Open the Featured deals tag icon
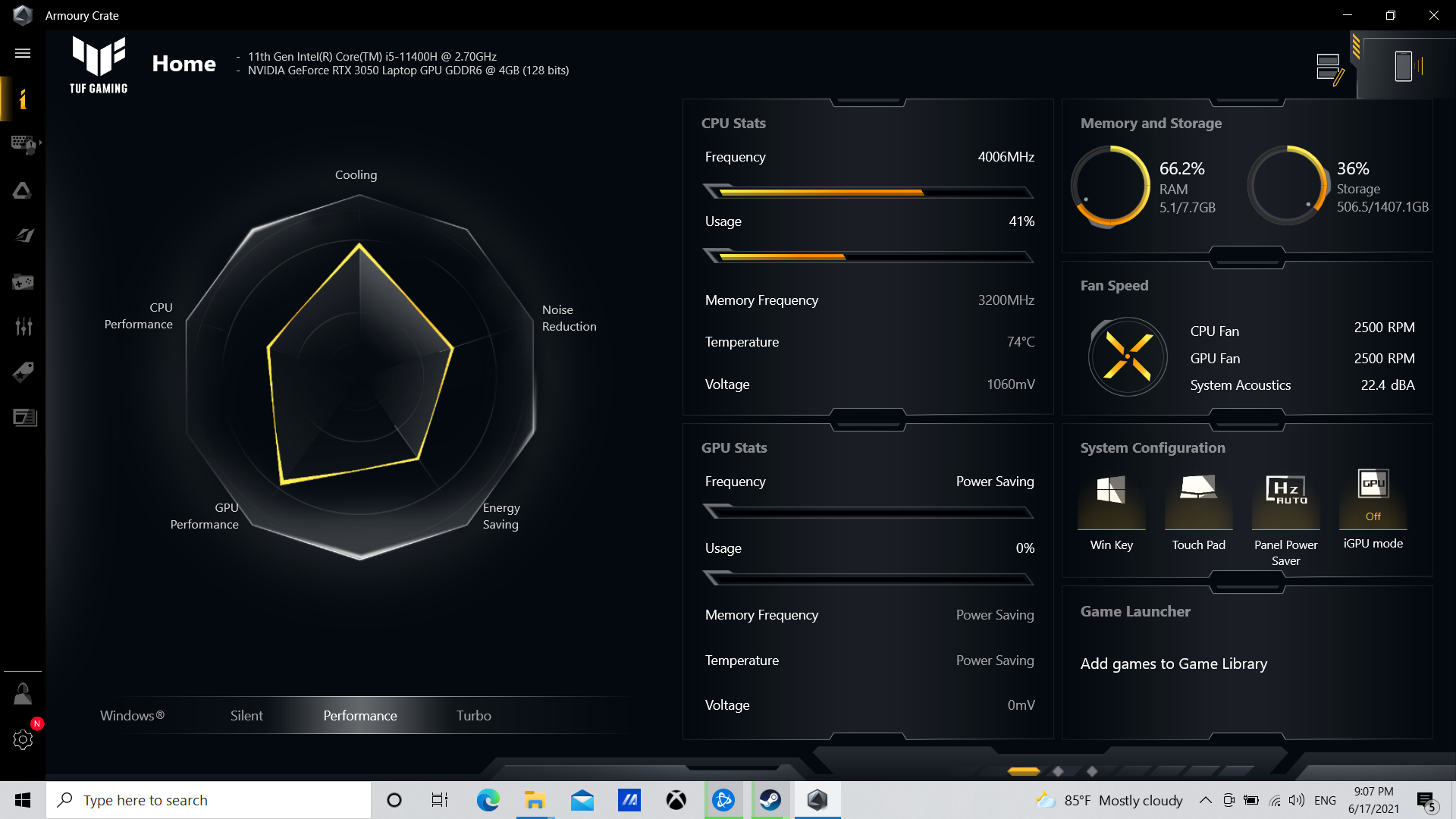The height and width of the screenshot is (819, 1456). tap(23, 372)
